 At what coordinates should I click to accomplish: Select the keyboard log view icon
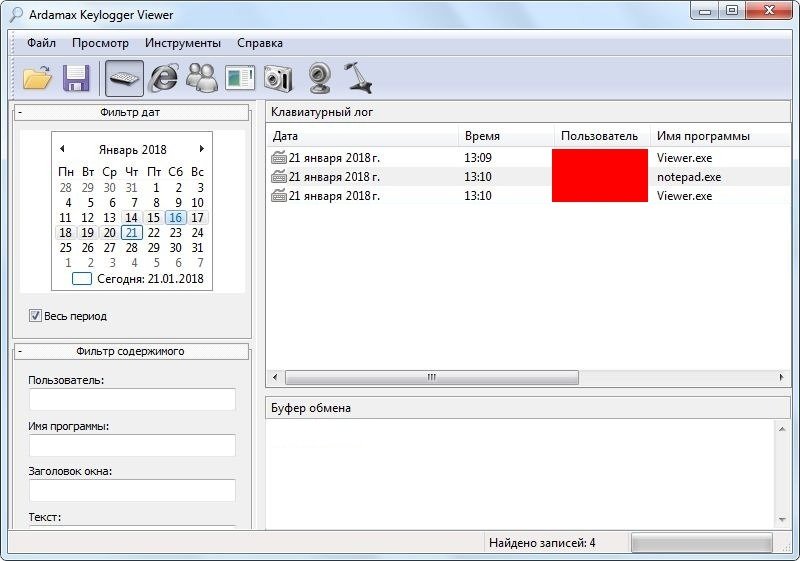pyautogui.click(x=124, y=78)
